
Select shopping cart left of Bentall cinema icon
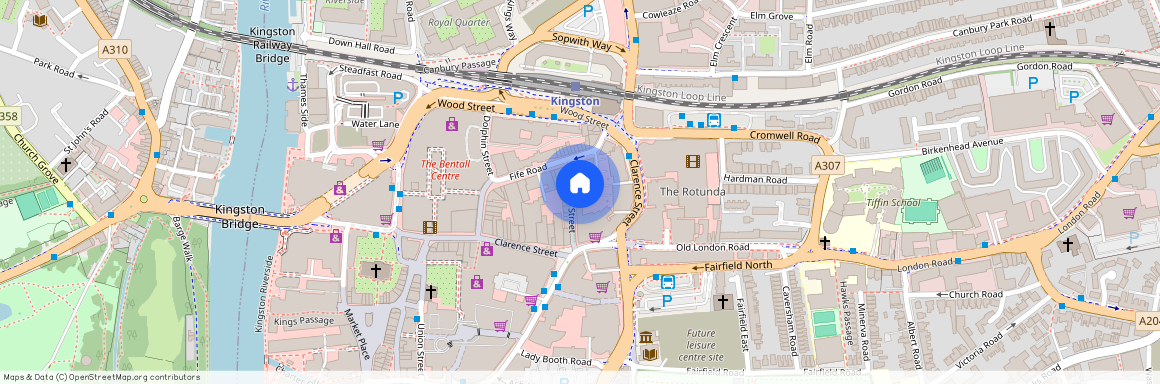(385, 219)
